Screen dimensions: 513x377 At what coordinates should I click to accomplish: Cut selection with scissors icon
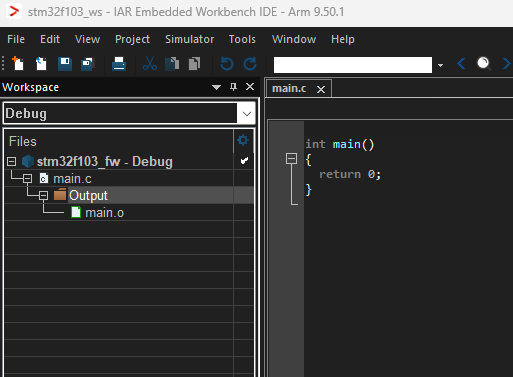coord(150,63)
